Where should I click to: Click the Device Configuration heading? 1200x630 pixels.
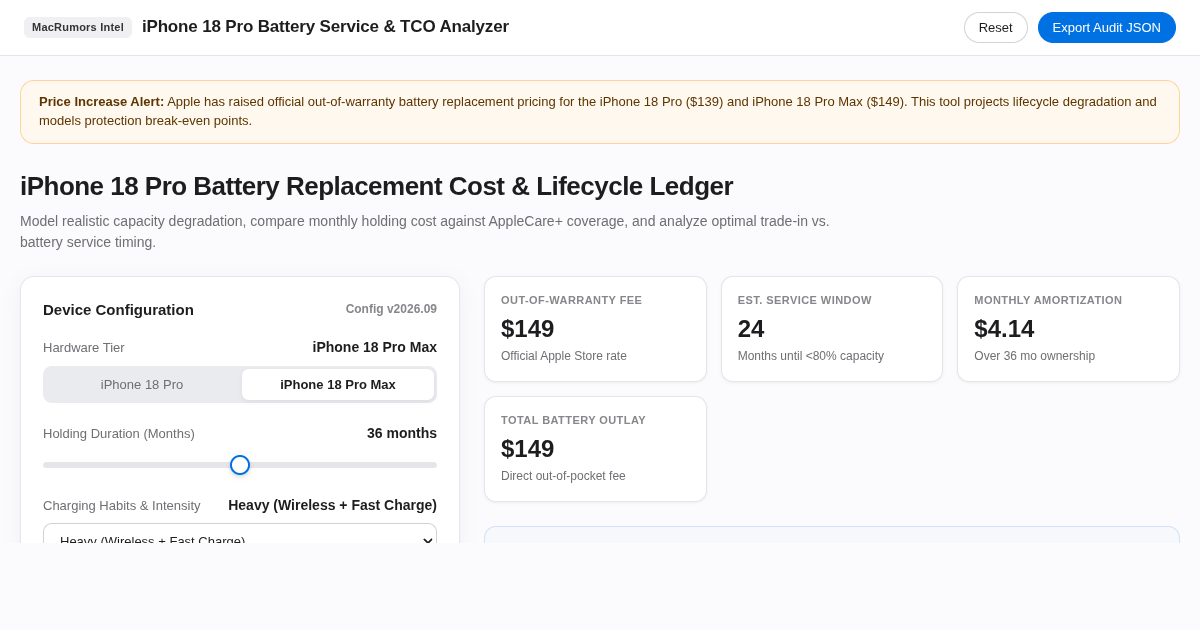118,310
